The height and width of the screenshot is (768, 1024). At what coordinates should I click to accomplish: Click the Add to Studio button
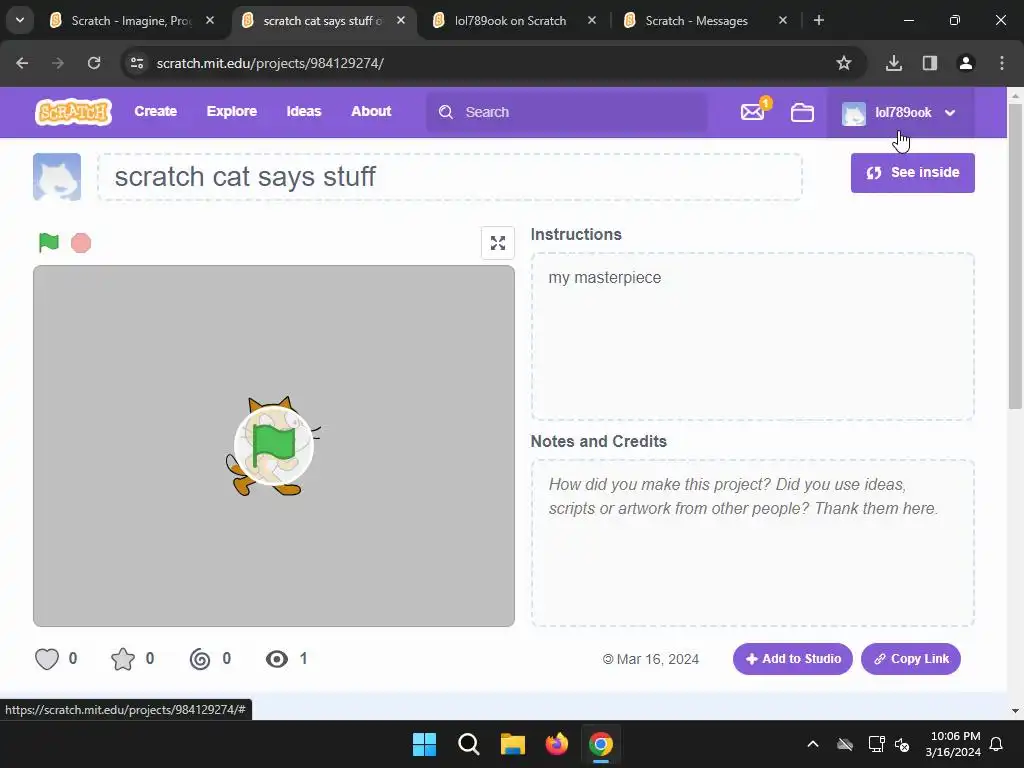[792, 659]
